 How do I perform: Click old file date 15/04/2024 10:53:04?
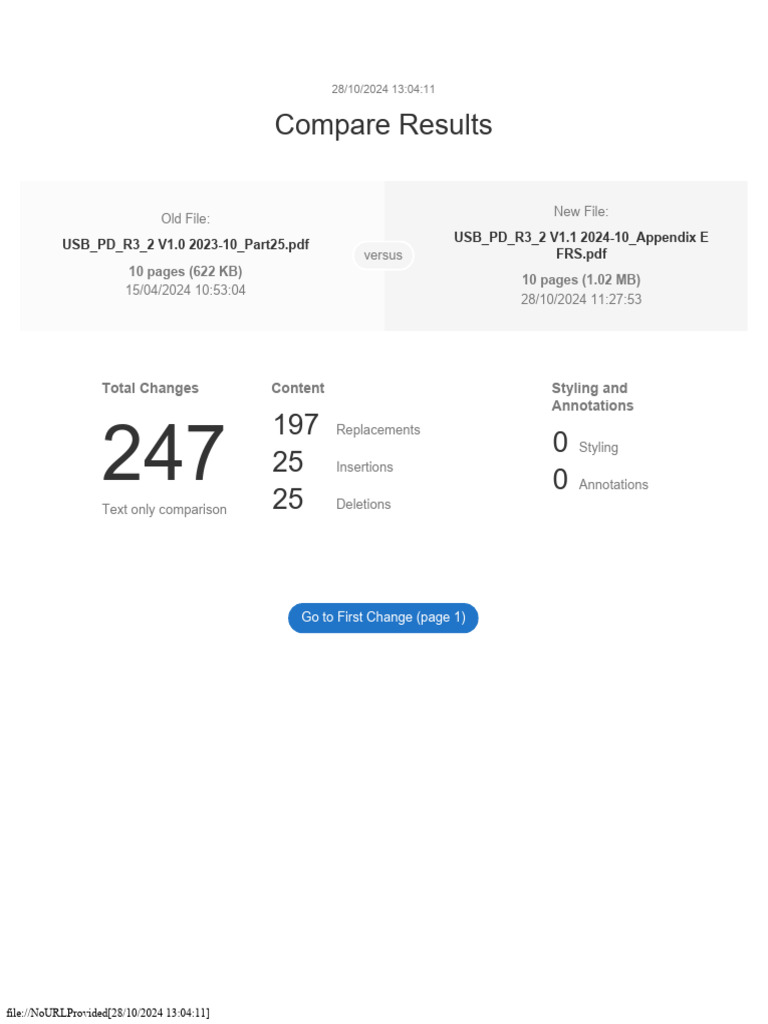pos(185,290)
